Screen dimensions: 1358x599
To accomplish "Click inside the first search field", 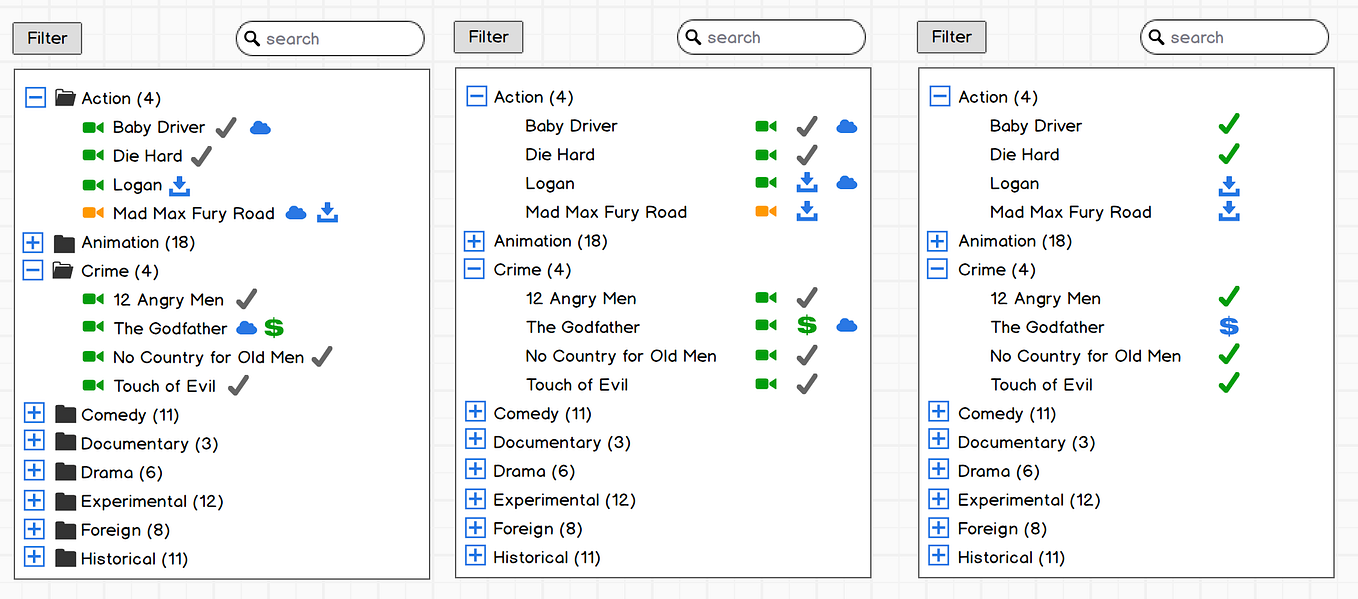I will click(330, 38).
